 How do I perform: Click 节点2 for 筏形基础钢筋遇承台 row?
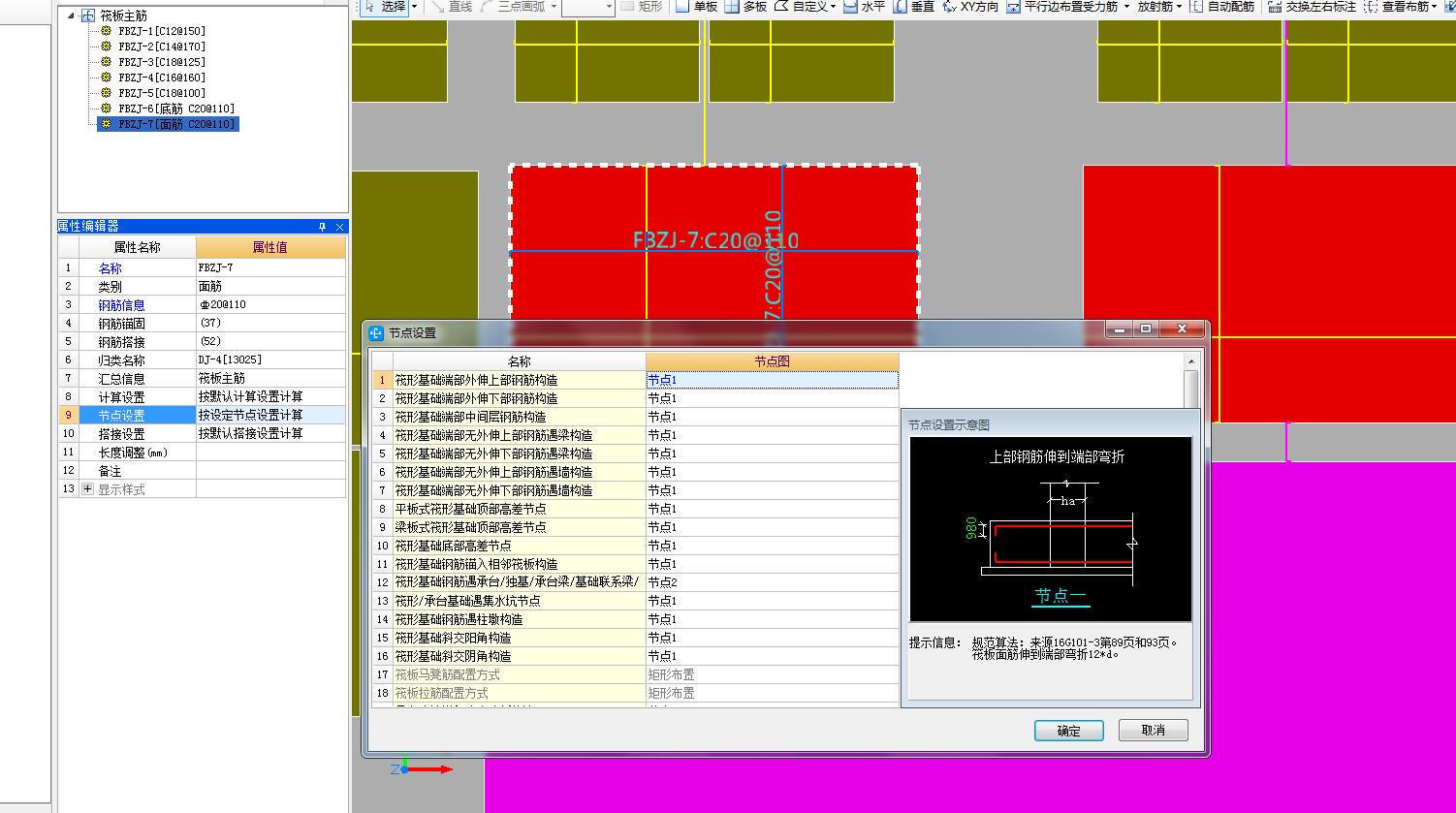(772, 582)
